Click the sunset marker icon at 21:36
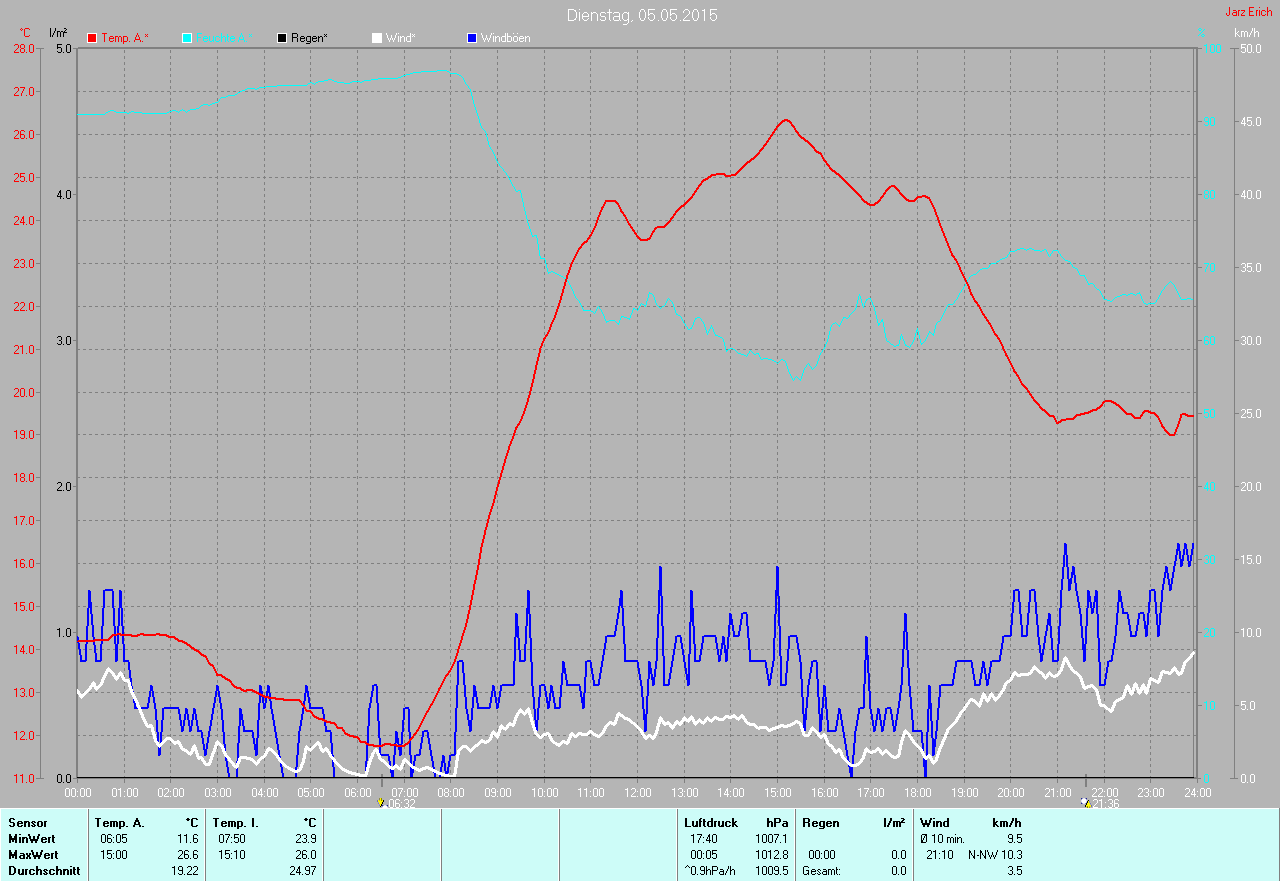1280x881 pixels. tap(1087, 802)
